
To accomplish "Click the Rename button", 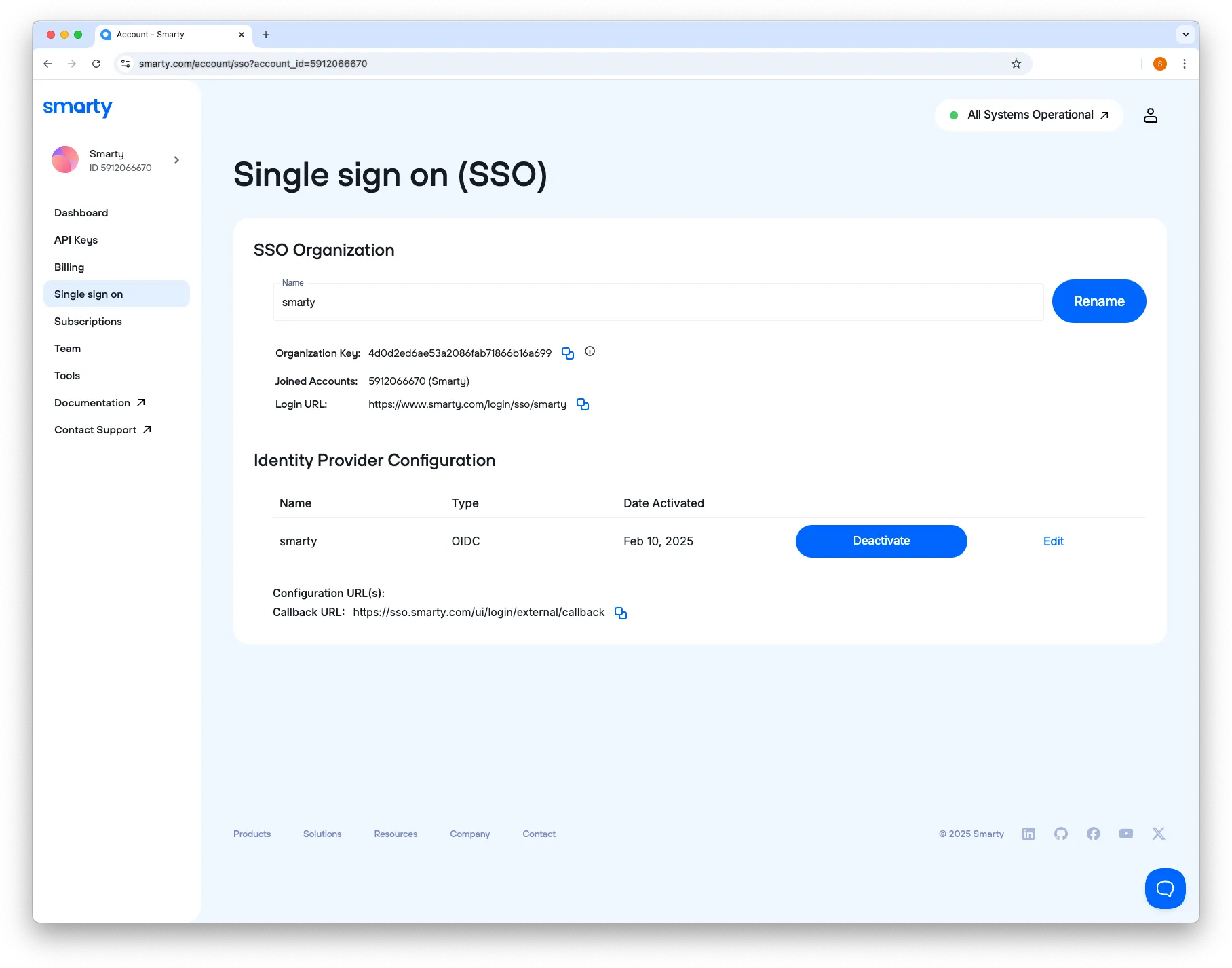I will click(1099, 301).
